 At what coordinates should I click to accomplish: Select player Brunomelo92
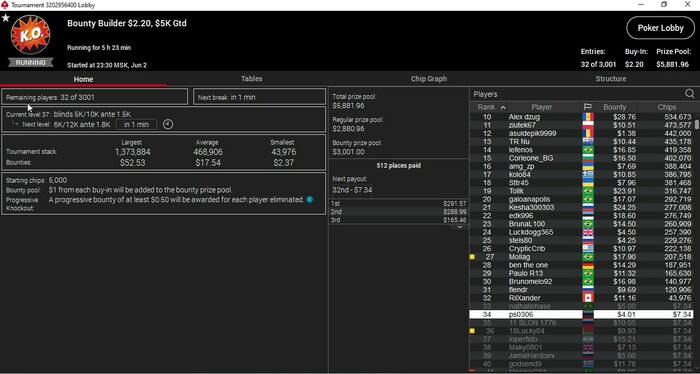point(581,282)
